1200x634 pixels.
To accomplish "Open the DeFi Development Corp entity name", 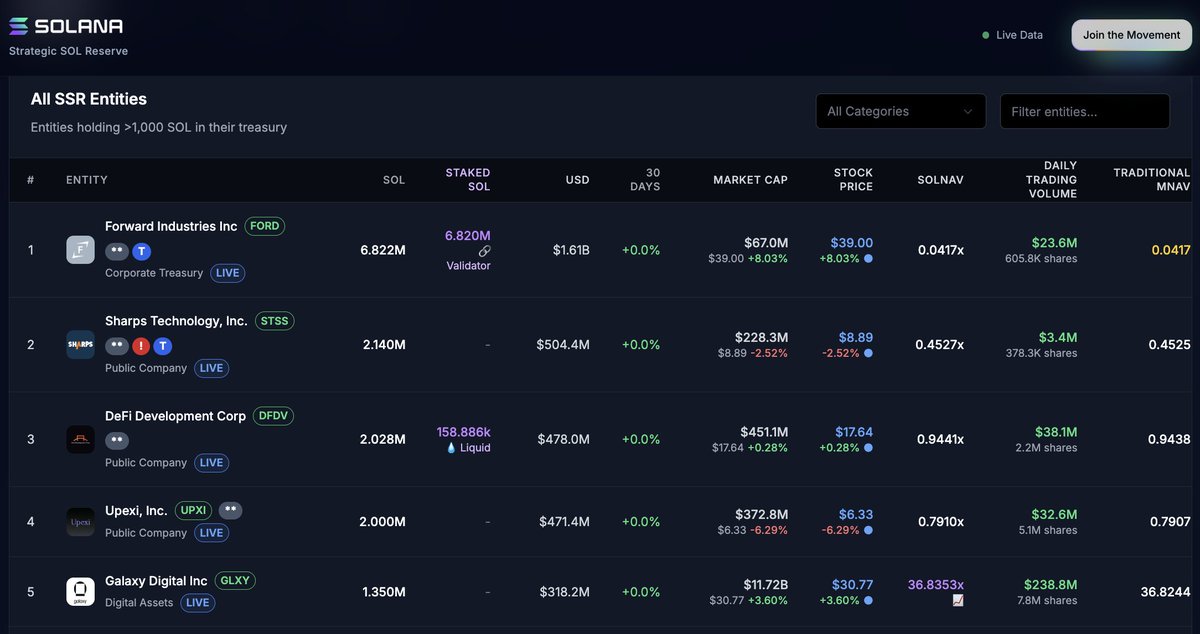I will point(175,416).
